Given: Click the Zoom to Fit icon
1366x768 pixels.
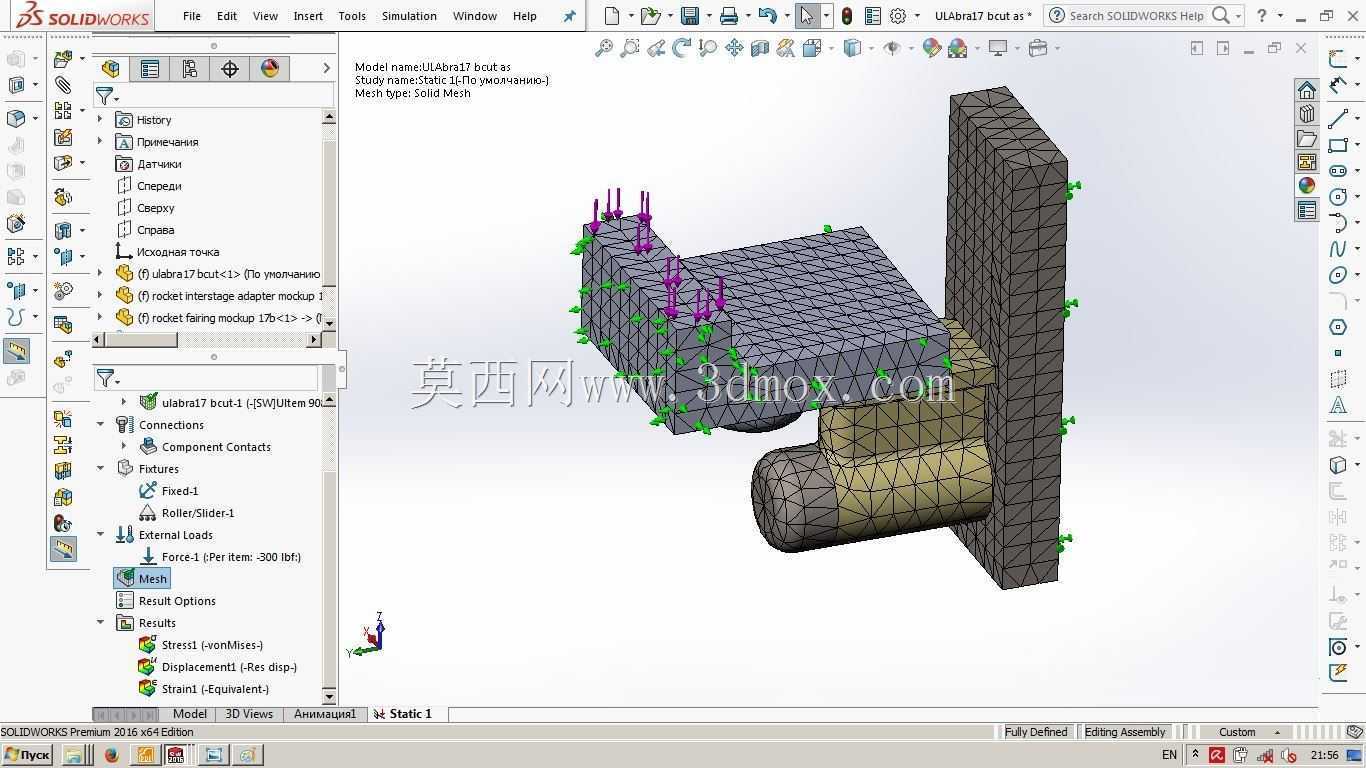Looking at the screenshot, I should 604,48.
